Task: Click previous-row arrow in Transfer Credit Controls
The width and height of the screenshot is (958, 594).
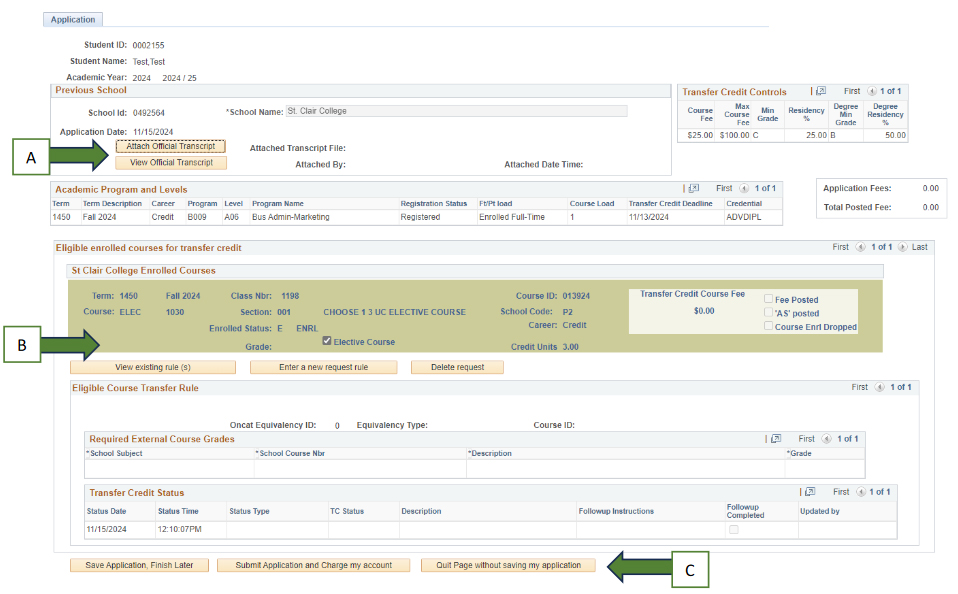Action: coord(871,92)
